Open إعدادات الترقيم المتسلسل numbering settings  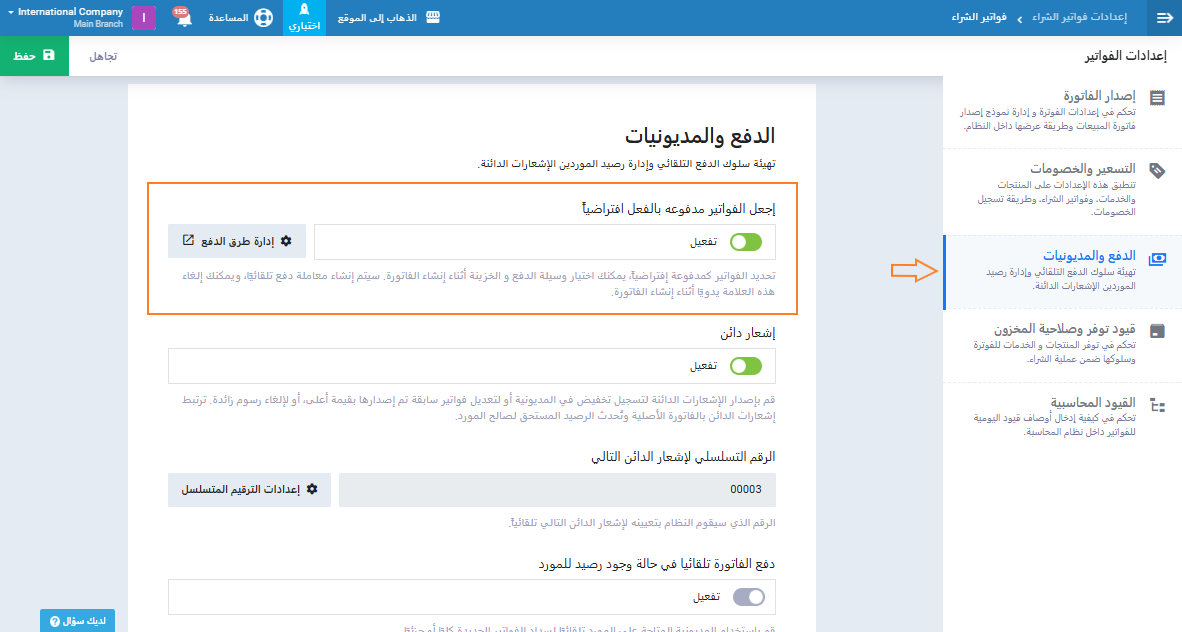coord(248,490)
